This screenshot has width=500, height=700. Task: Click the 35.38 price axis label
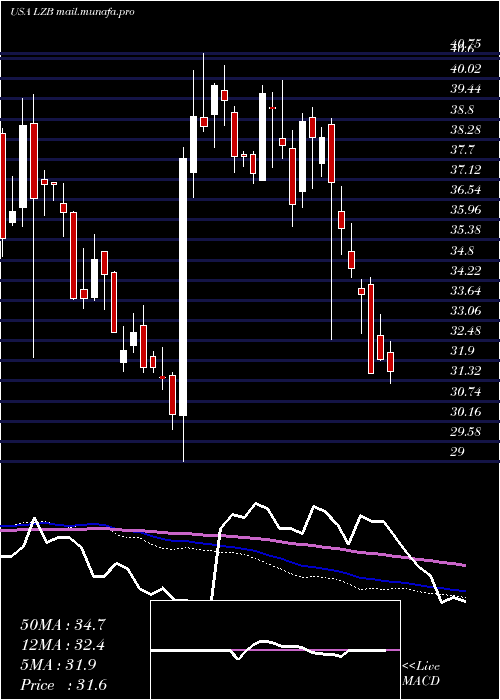pos(466,230)
